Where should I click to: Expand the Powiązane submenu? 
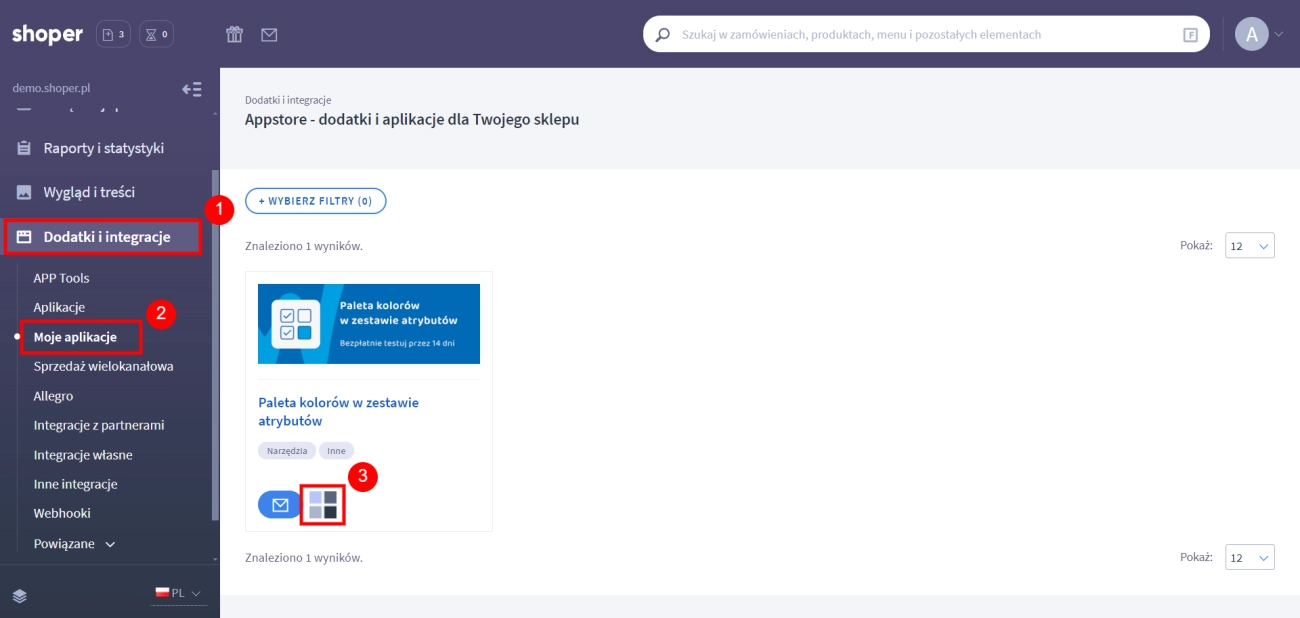75,544
